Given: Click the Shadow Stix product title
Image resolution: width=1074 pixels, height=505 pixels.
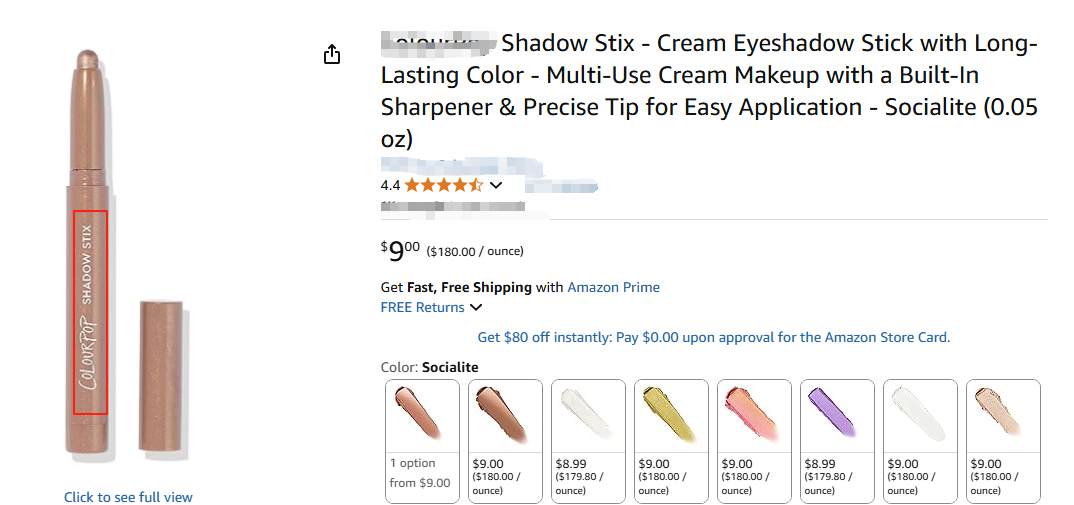Looking at the screenshot, I should point(709,91).
